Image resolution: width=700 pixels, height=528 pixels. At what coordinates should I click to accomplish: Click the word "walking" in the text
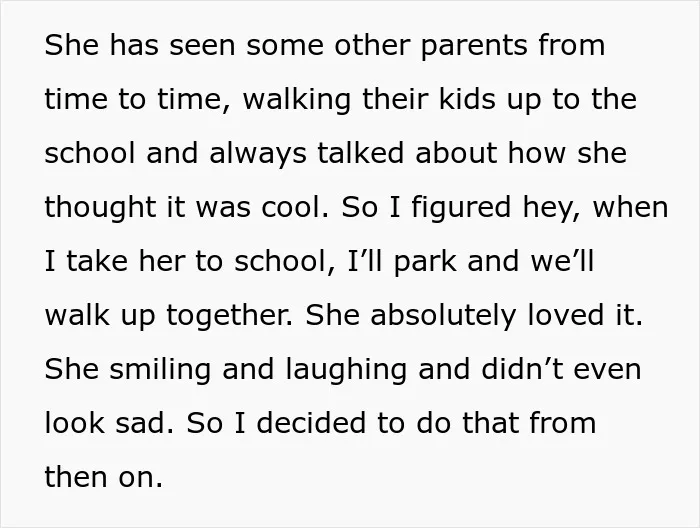tap(296, 100)
